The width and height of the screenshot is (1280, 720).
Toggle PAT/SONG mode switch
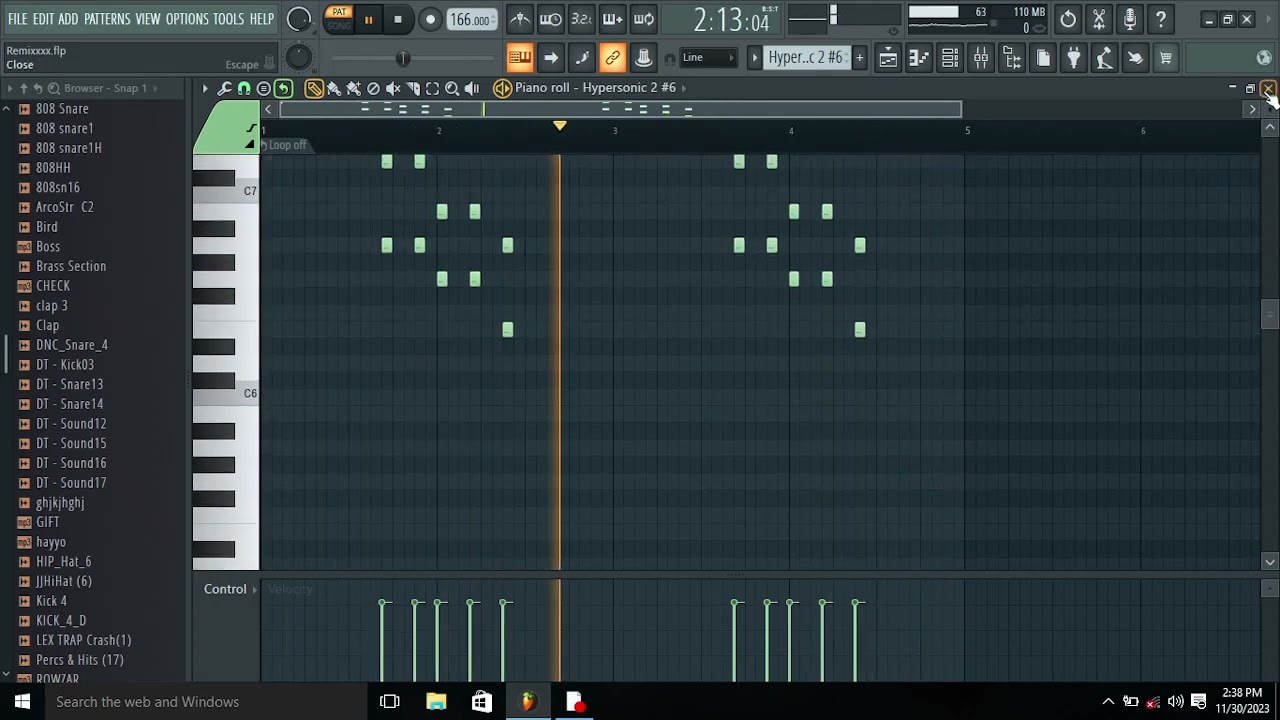(x=339, y=19)
